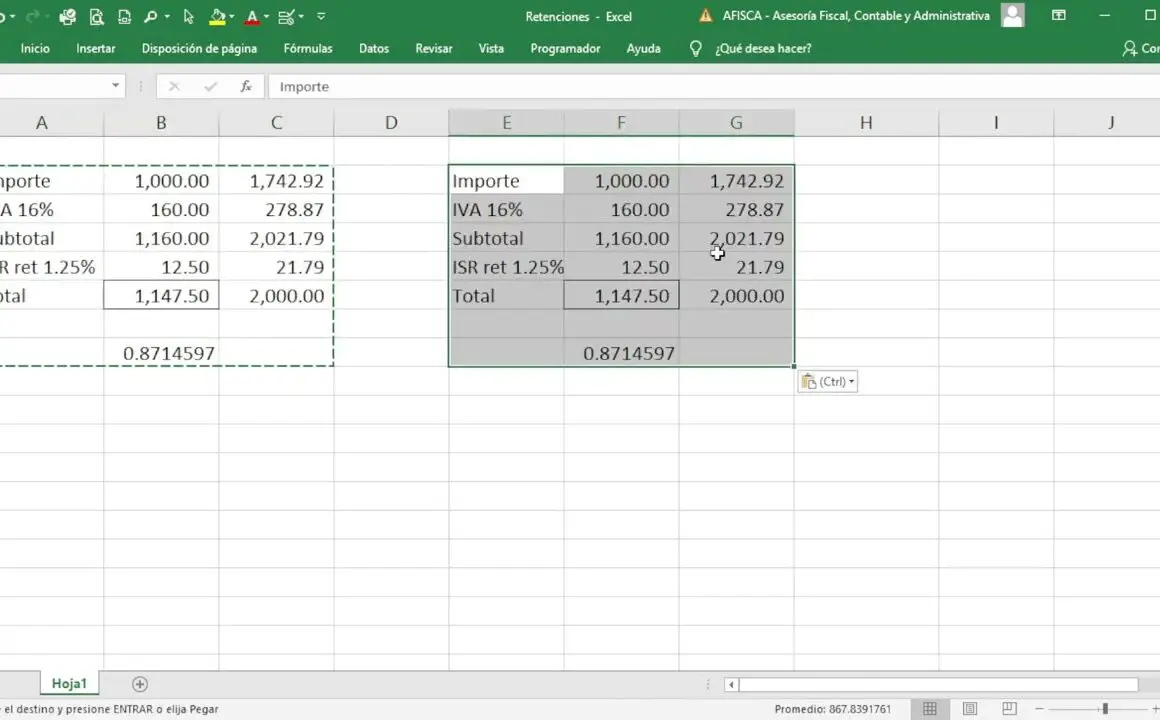1160x720 pixels.
Task: Click the Name Box field
Action: click(53, 86)
